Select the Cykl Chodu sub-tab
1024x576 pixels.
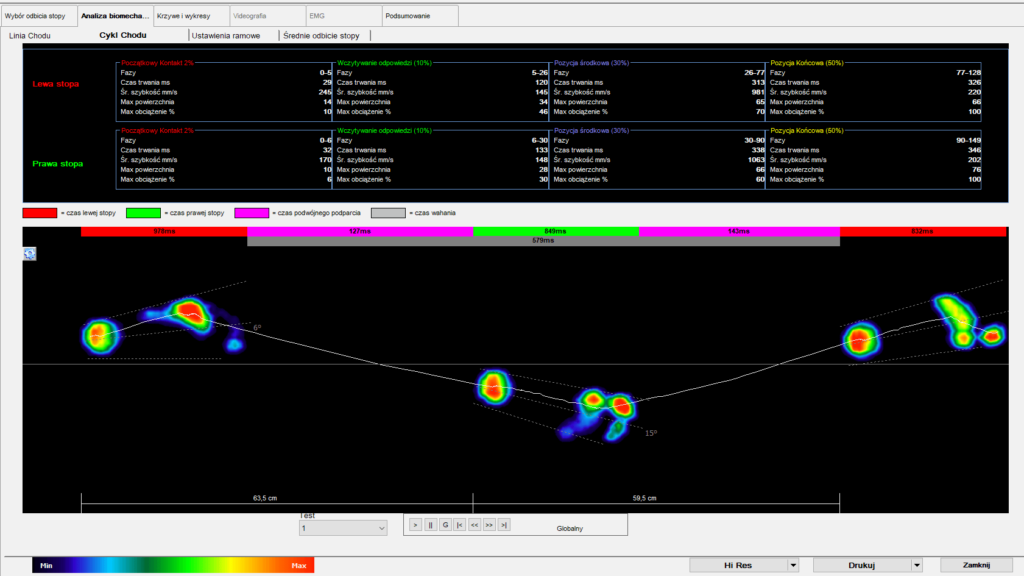[x=123, y=35]
